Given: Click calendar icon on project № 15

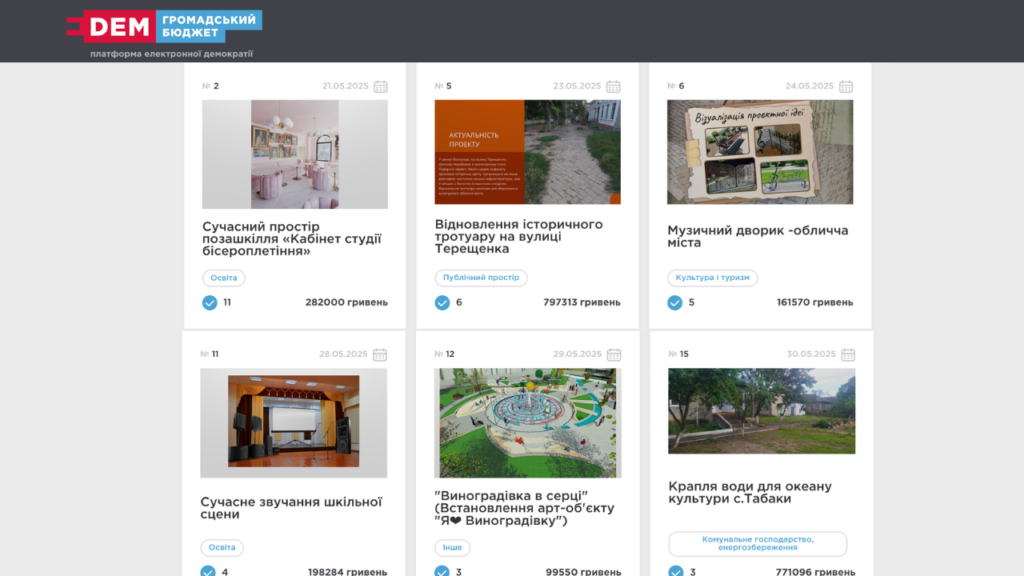Looking at the screenshot, I should [x=847, y=355].
